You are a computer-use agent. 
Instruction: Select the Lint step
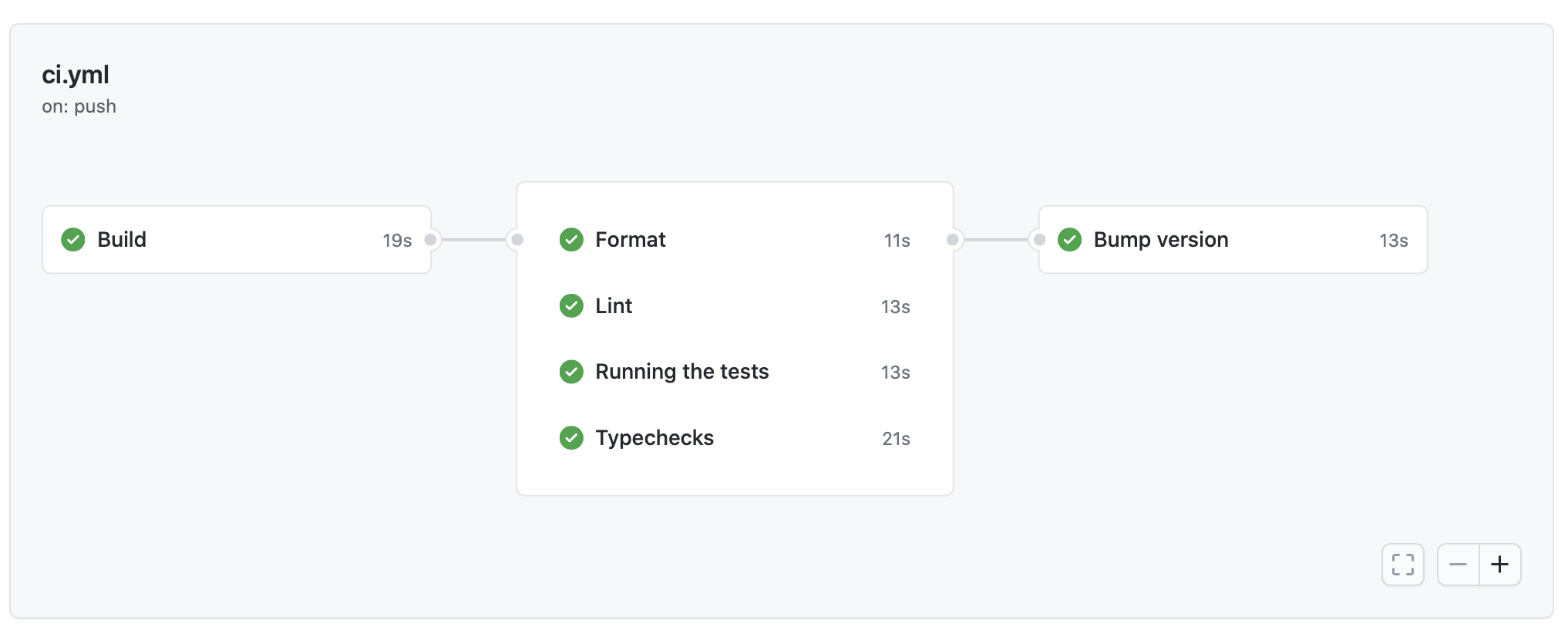[x=613, y=306]
